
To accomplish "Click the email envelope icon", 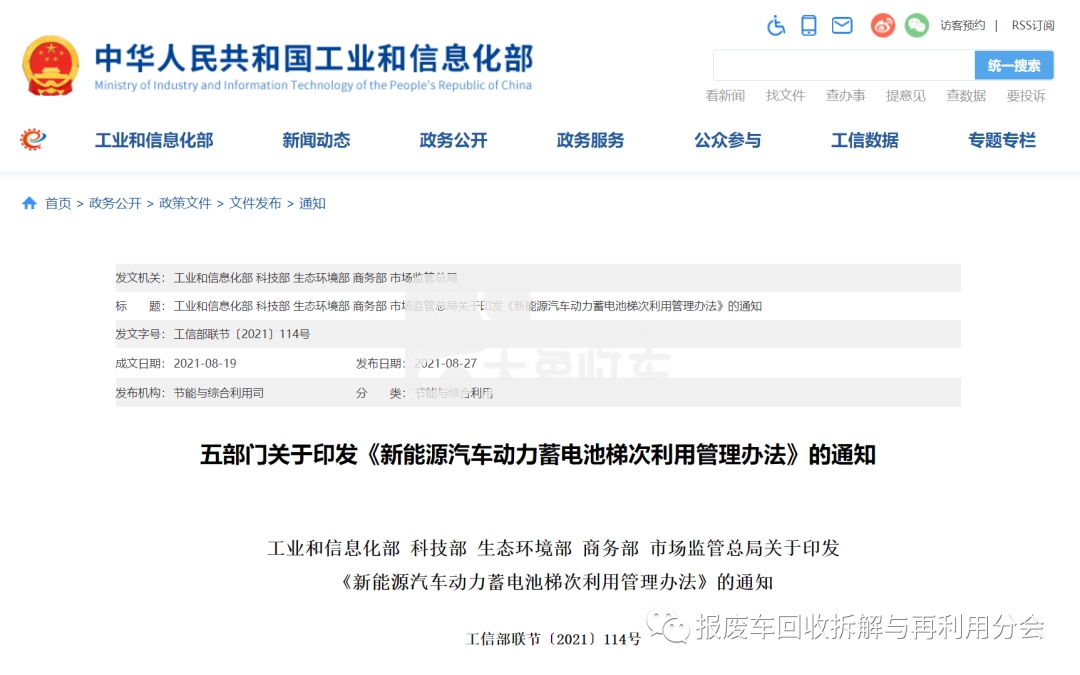I will click(842, 26).
